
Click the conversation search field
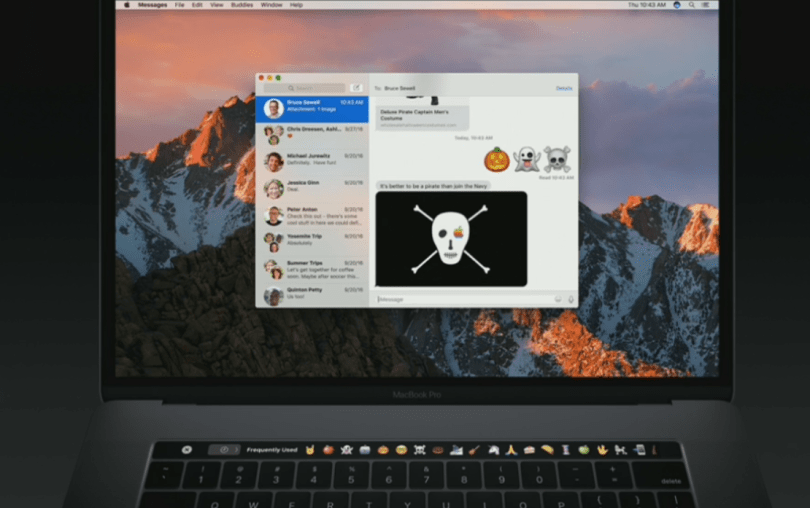[304, 88]
